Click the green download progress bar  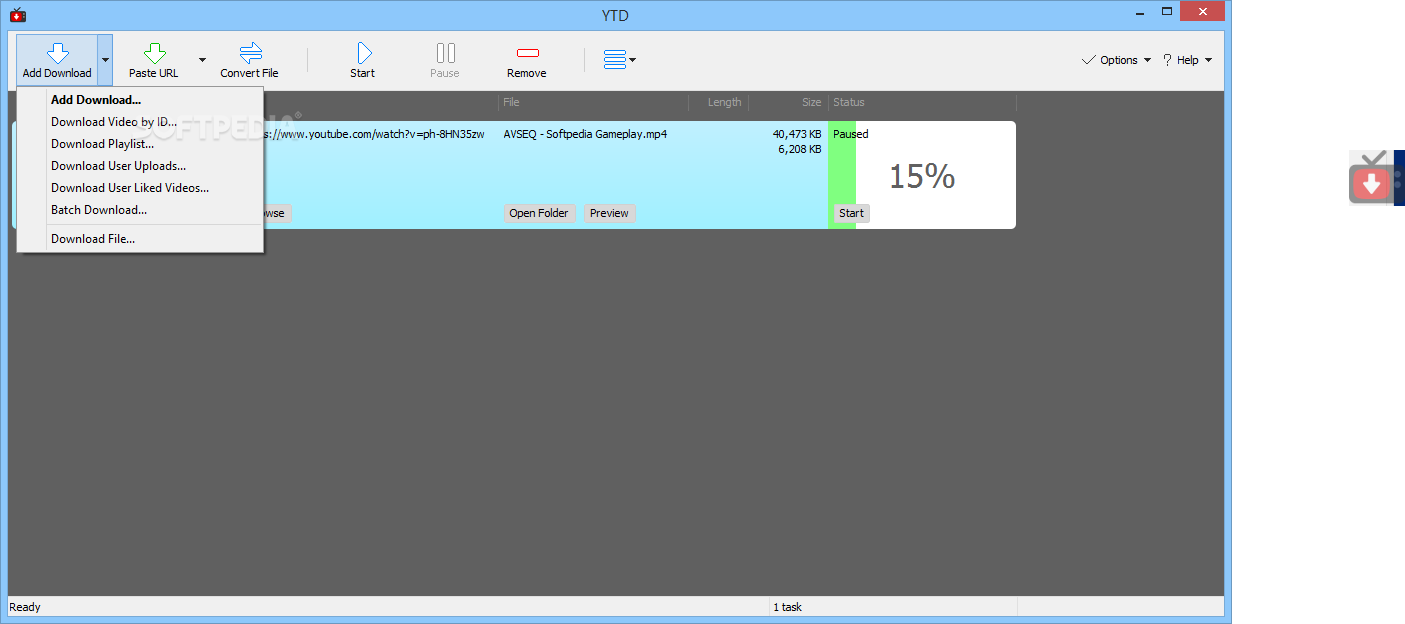842,175
